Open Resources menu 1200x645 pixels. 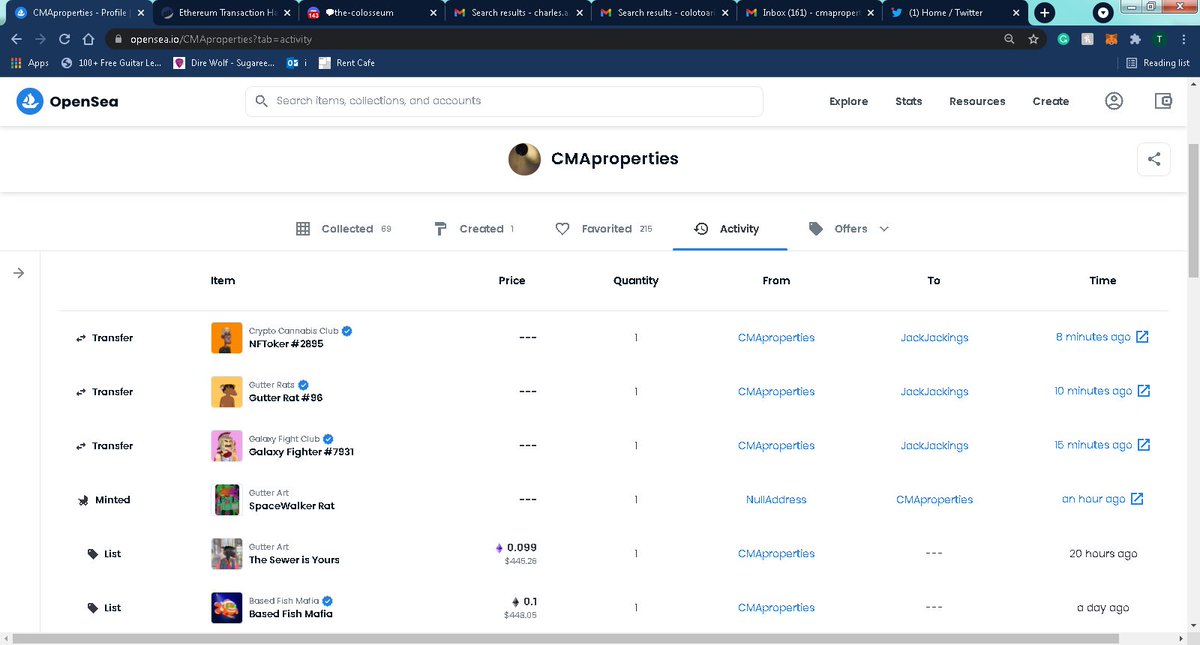(x=977, y=101)
